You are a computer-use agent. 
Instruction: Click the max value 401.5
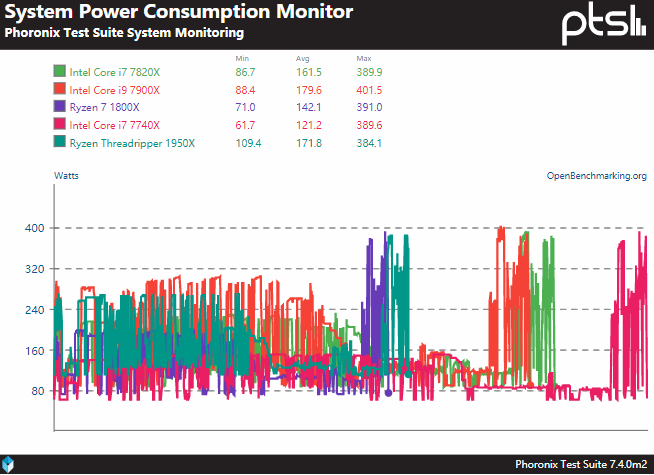pyautogui.click(x=369, y=90)
